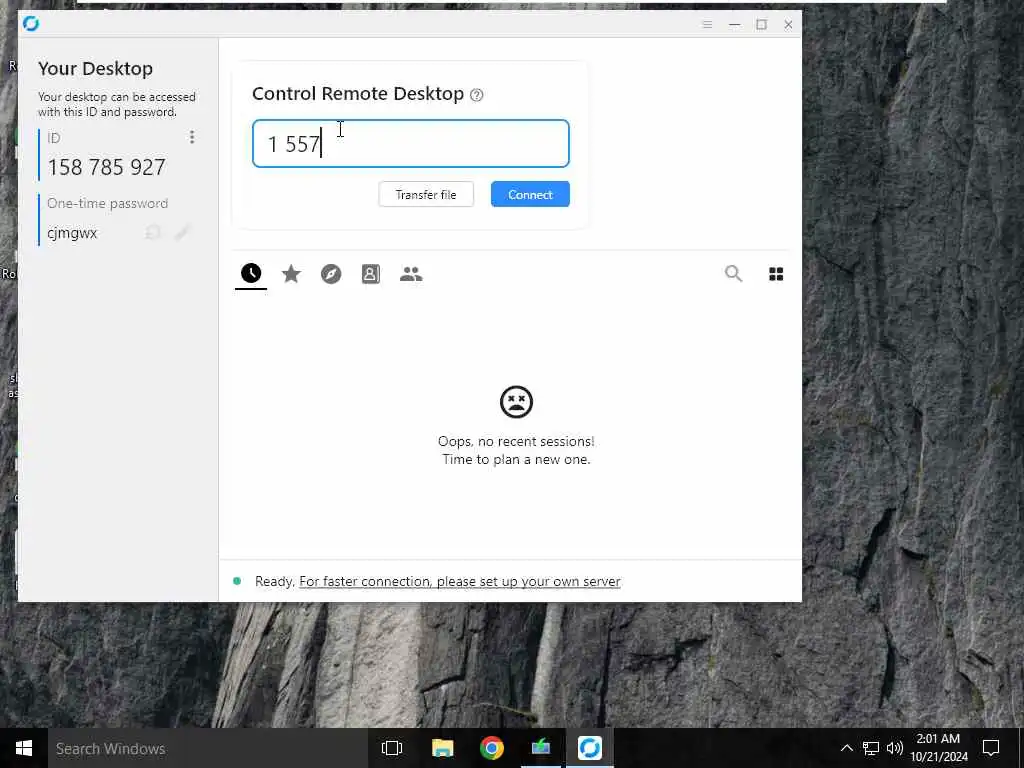Click the RustDesk taskbar icon
This screenshot has width=1024, height=768.
pyautogui.click(x=590, y=748)
